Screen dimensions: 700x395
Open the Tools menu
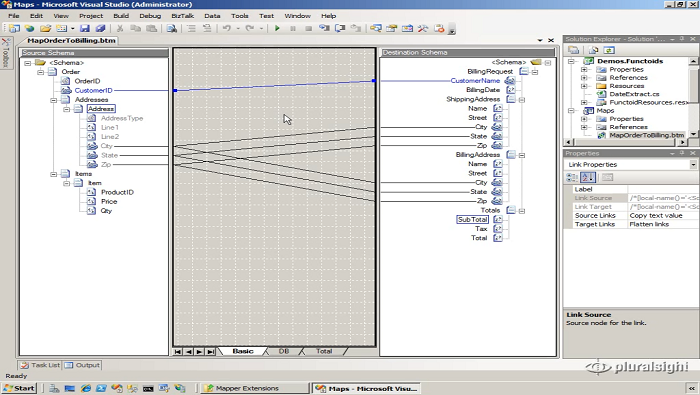coord(240,16)
